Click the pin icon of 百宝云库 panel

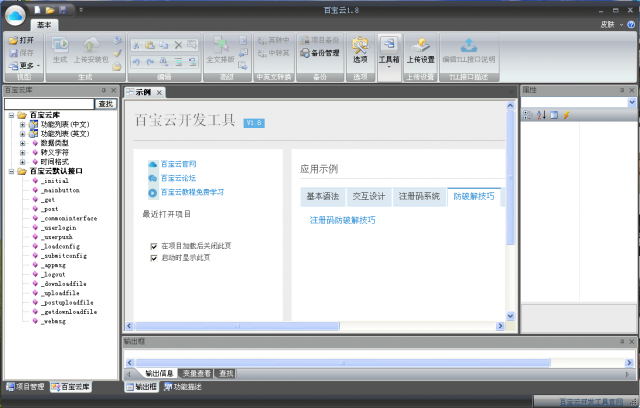tap(104, 90)
